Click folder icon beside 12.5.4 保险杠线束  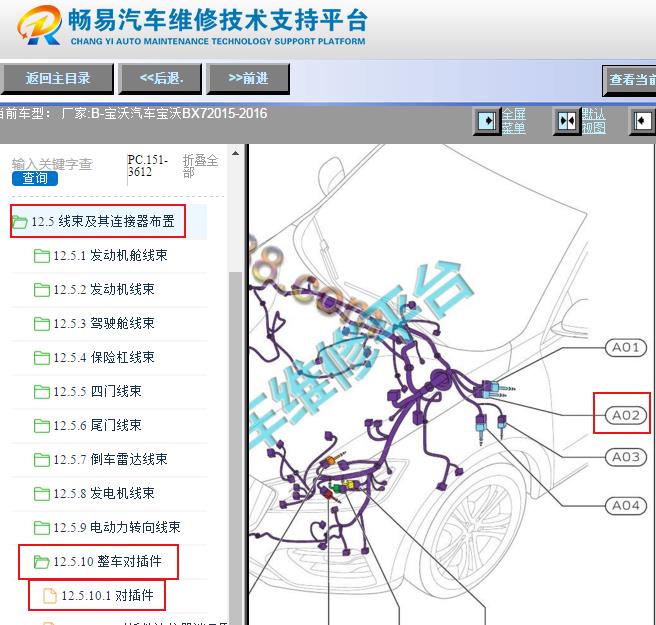tap(41, 358)
